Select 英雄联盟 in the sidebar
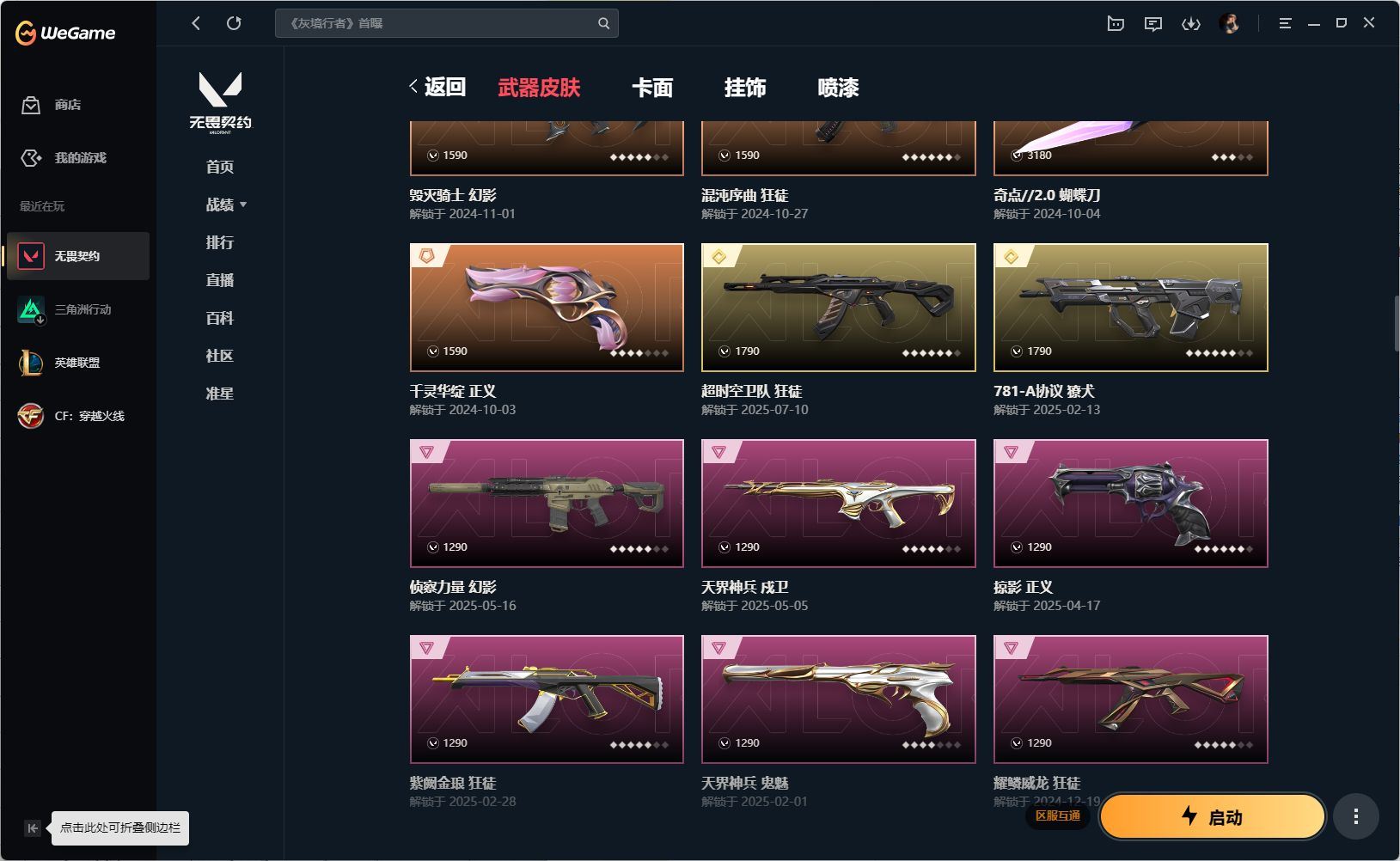 point(78,363)
